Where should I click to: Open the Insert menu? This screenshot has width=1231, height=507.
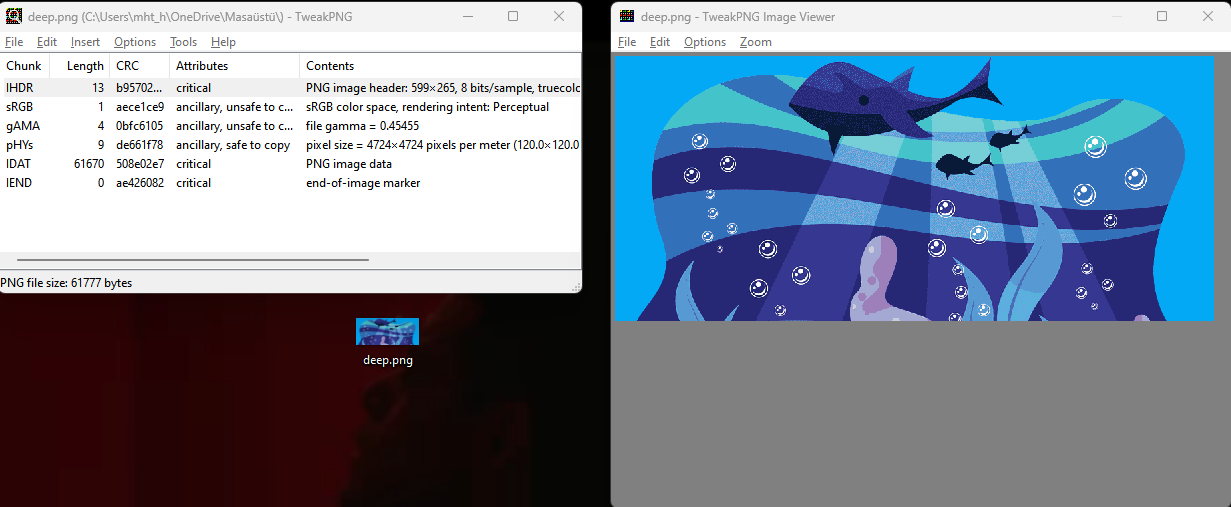tap(85, 42)
